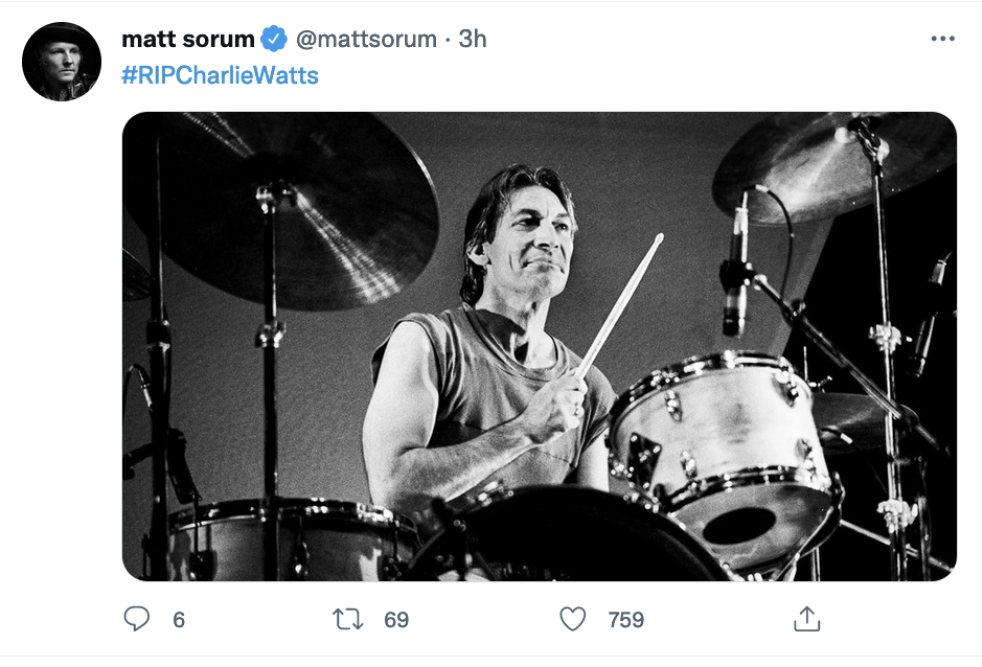Viewport: 982px width, 667px height.
Task: Click the drumstick in the photo
Action: 622,300
